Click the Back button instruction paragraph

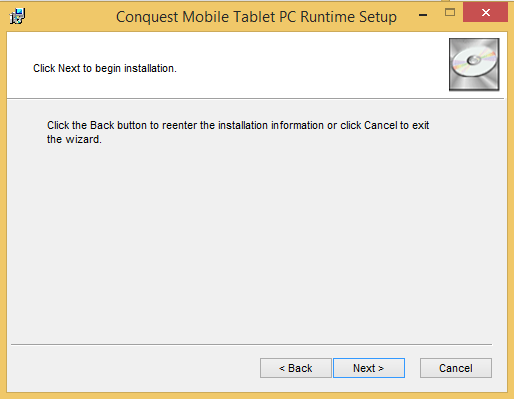(x=238, y=132)
